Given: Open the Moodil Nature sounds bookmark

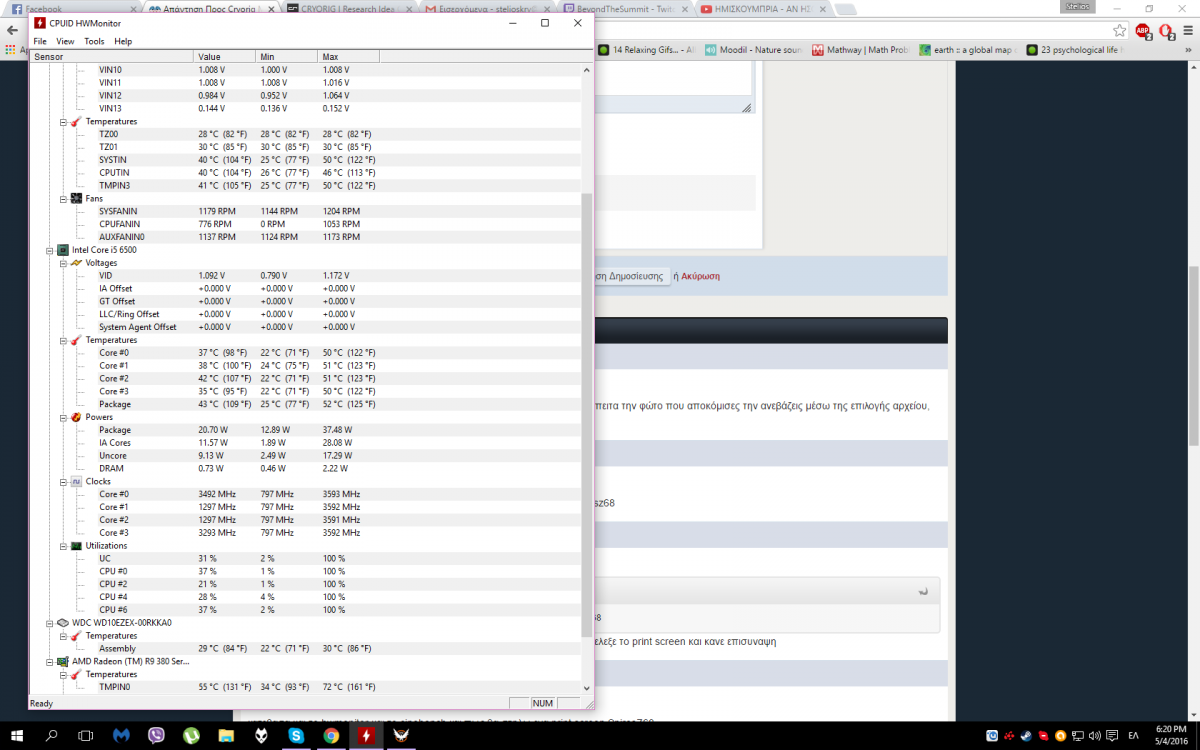Looking at the screenshot, I should (x=752, y=50).
